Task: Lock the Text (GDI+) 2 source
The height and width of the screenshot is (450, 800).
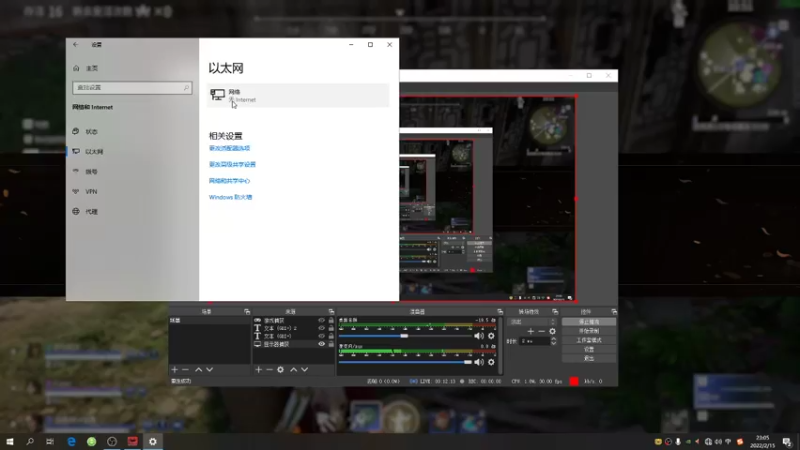Action: tap(331, 328)
